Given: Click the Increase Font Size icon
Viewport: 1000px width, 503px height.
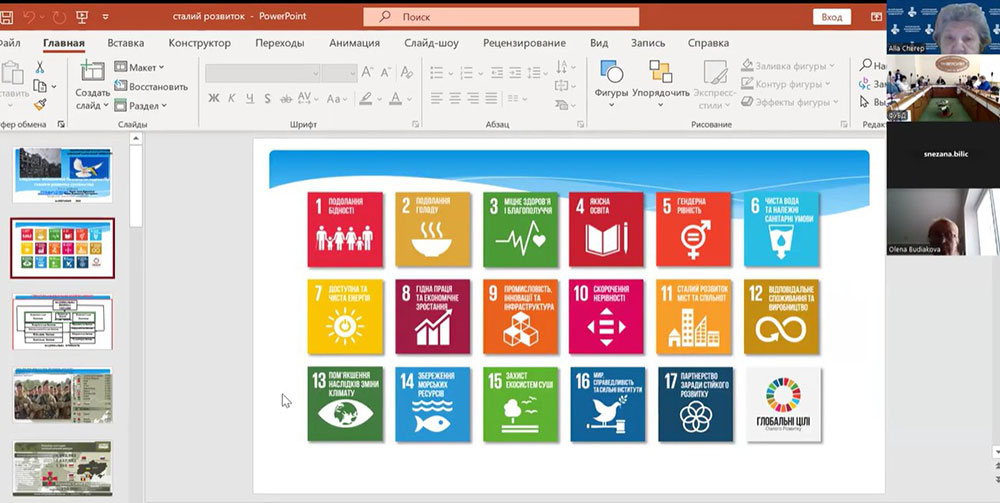Looking at the screenshot, I should tap(368, 73).
